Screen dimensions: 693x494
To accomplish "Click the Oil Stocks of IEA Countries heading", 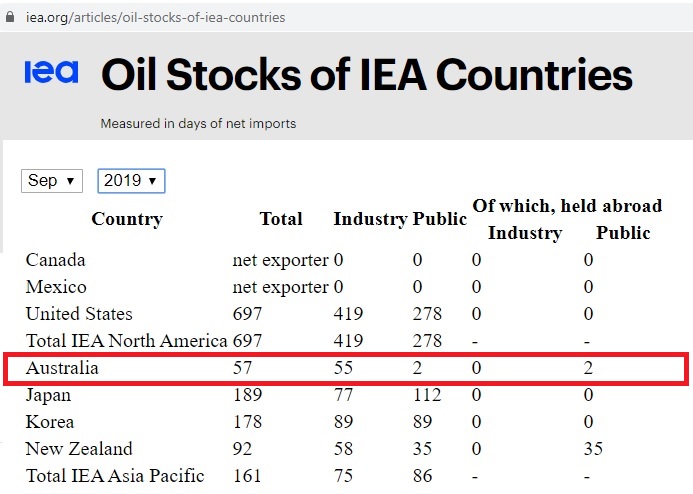I will tap(367, 74).
